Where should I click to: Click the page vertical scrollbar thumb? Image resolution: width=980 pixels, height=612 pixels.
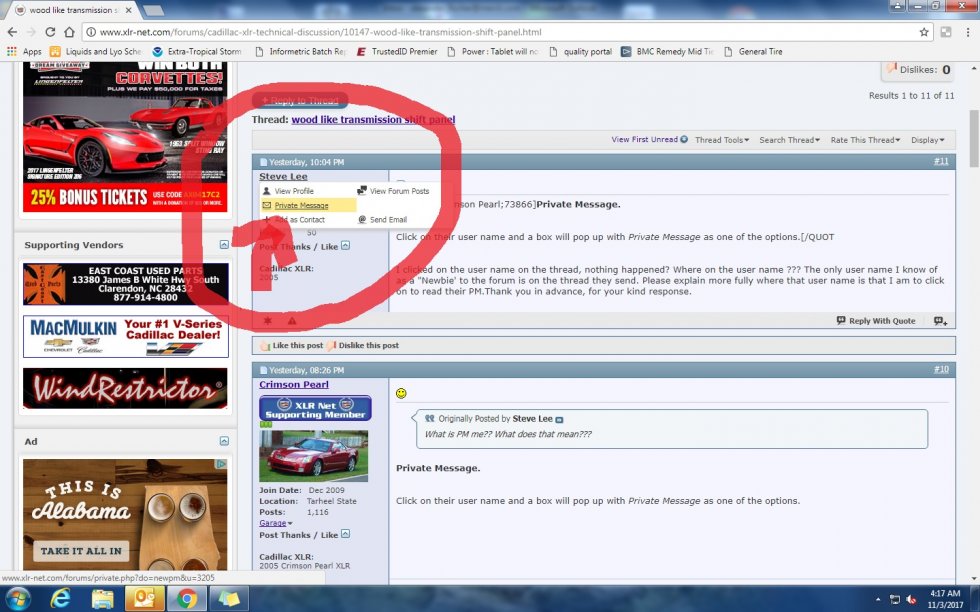(974, 138)
